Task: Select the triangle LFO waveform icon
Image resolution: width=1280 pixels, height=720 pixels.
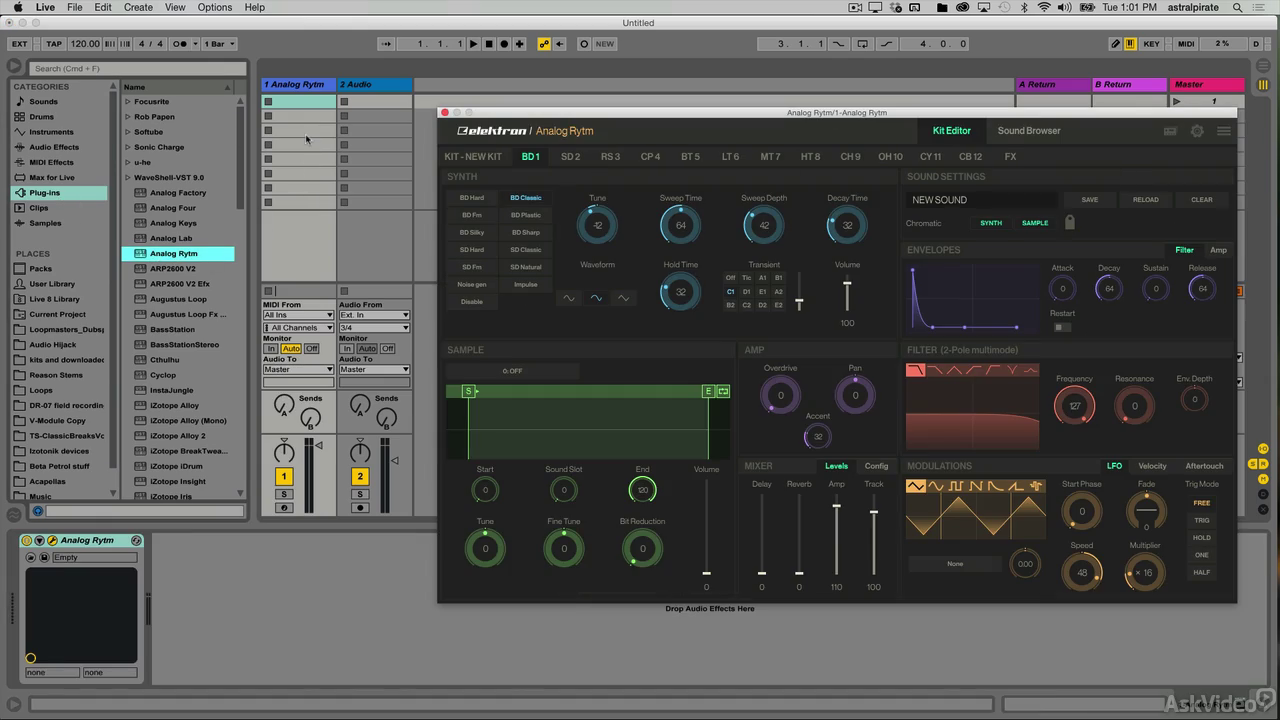Action: point(916,486)
